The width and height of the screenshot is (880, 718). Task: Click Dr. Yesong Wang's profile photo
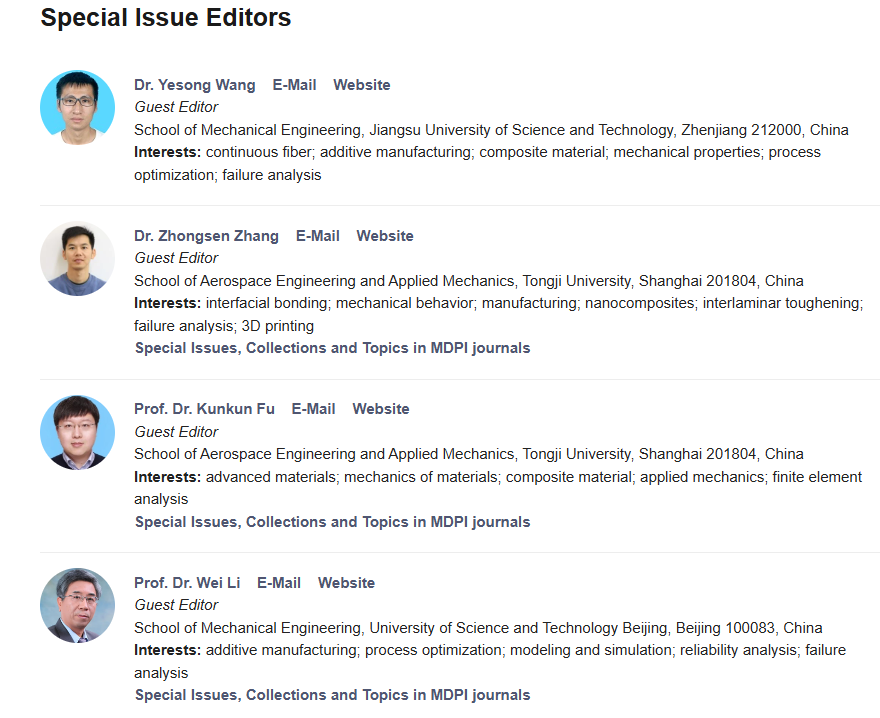pyautogui.click(x=77, y=108)
